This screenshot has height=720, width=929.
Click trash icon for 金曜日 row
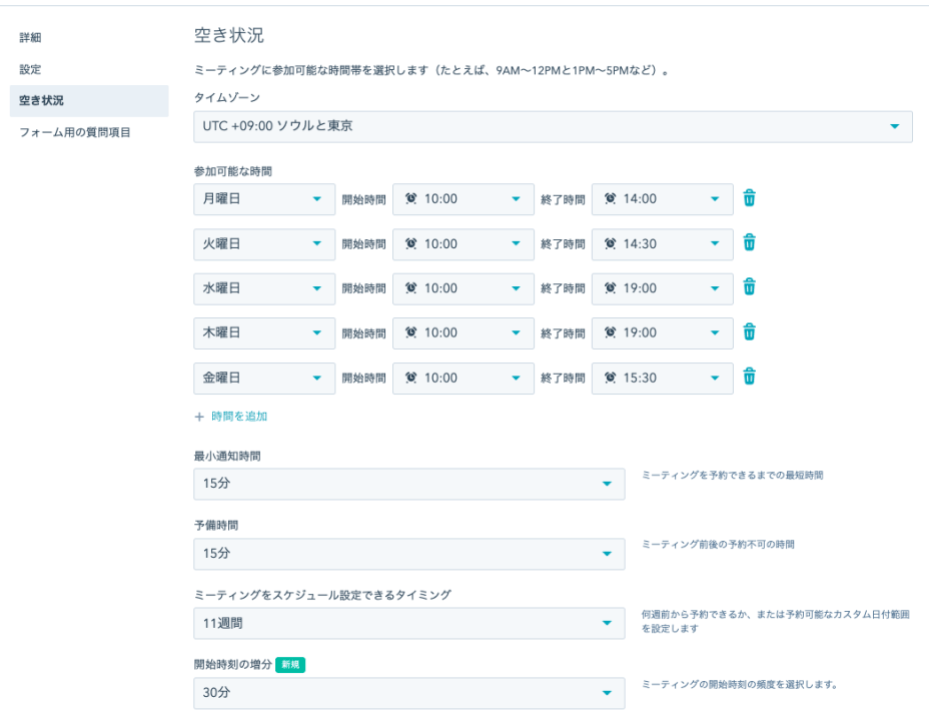(749, 377)
